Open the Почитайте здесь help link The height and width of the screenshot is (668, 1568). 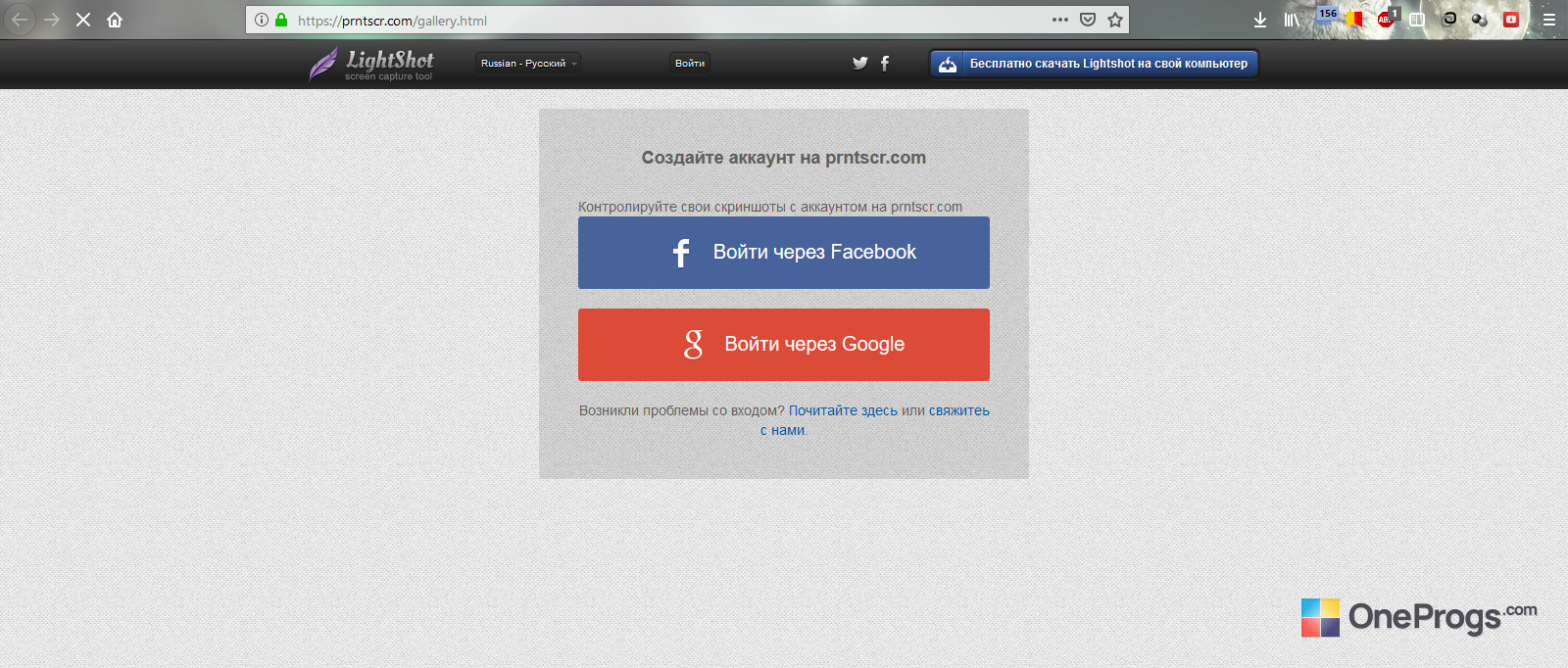843,410
